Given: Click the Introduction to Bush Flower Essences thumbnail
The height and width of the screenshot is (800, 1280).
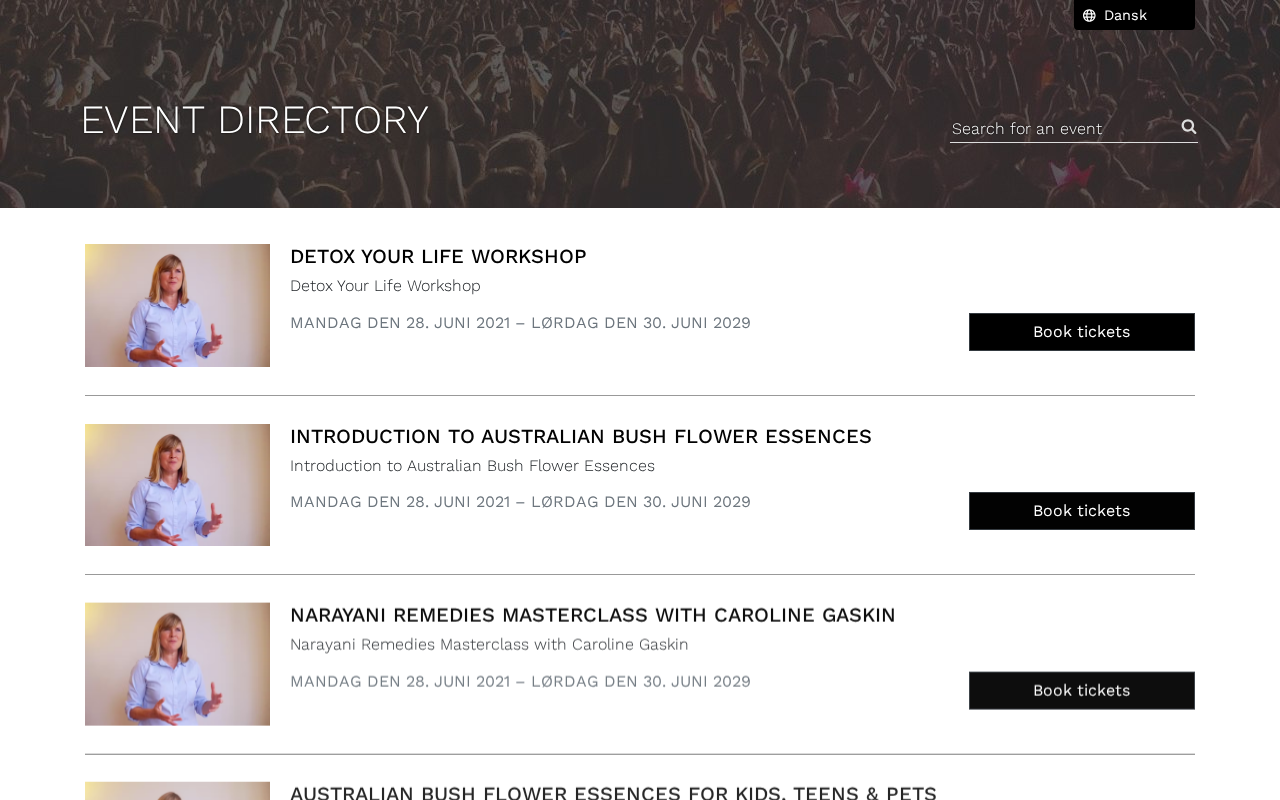Looking at the screenshot, I should pyautogui.click(x=177, y=485).
